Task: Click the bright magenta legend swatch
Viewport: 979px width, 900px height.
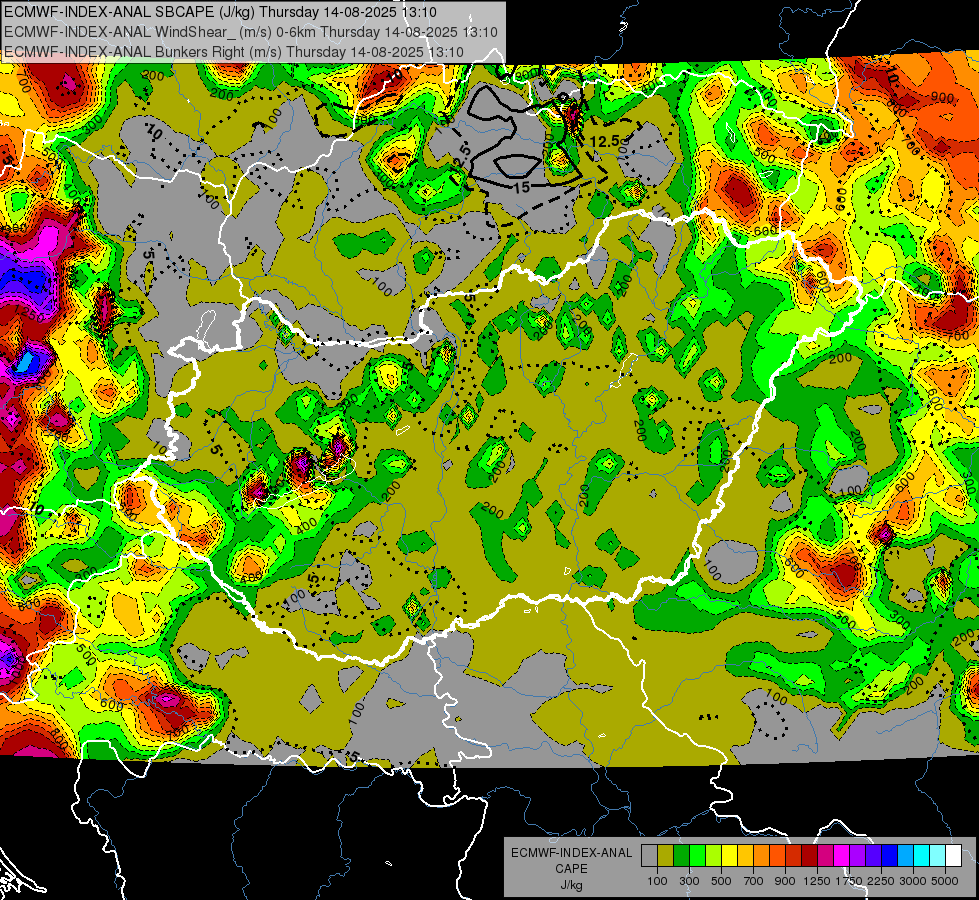Action: click(x=842, y=856)
